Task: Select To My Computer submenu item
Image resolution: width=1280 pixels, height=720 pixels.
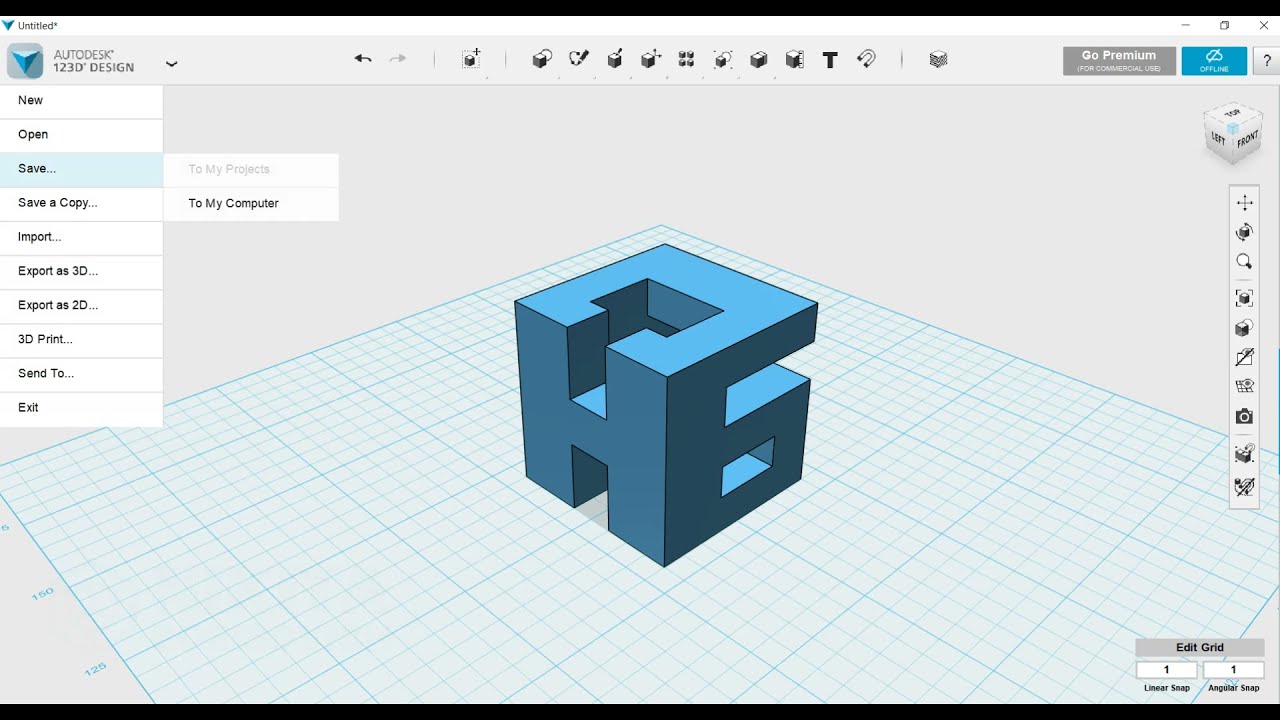Action: coord(251,203)
